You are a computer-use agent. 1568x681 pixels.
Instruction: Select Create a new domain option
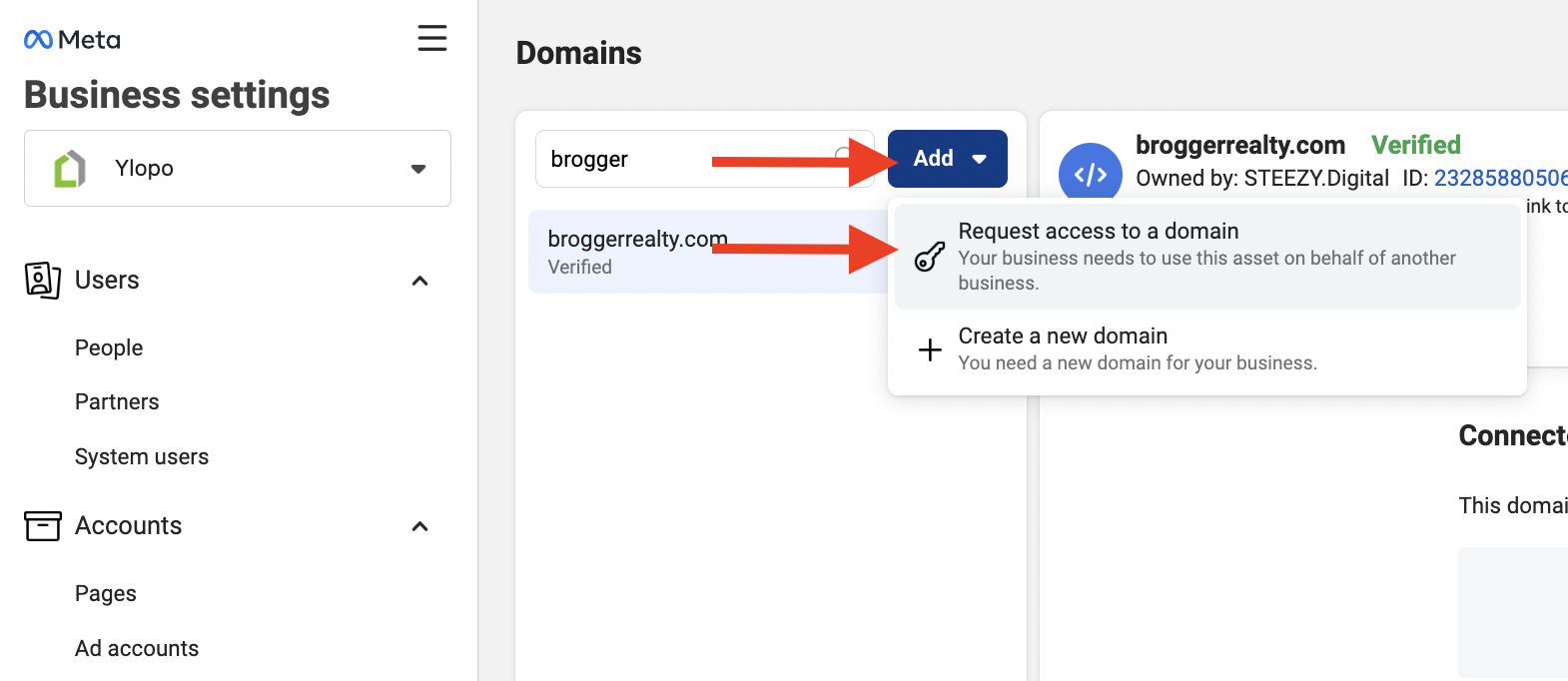point(1207,349)
